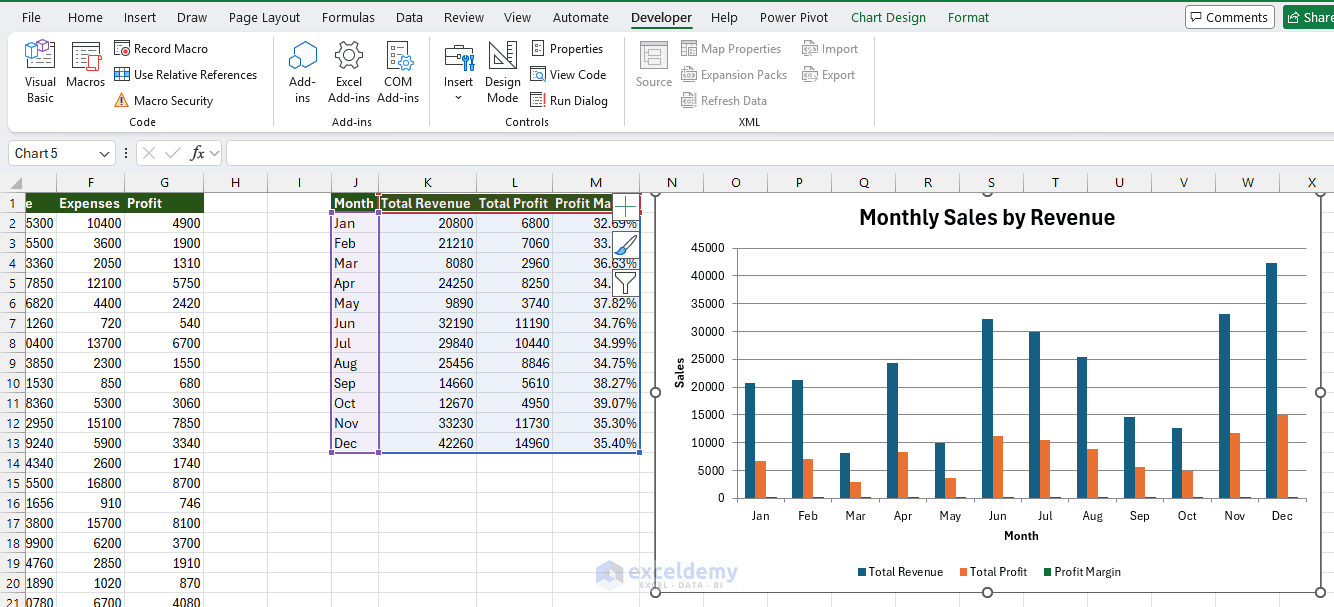
Task: Switch to the Formulas tab
Action: point(348,17)
